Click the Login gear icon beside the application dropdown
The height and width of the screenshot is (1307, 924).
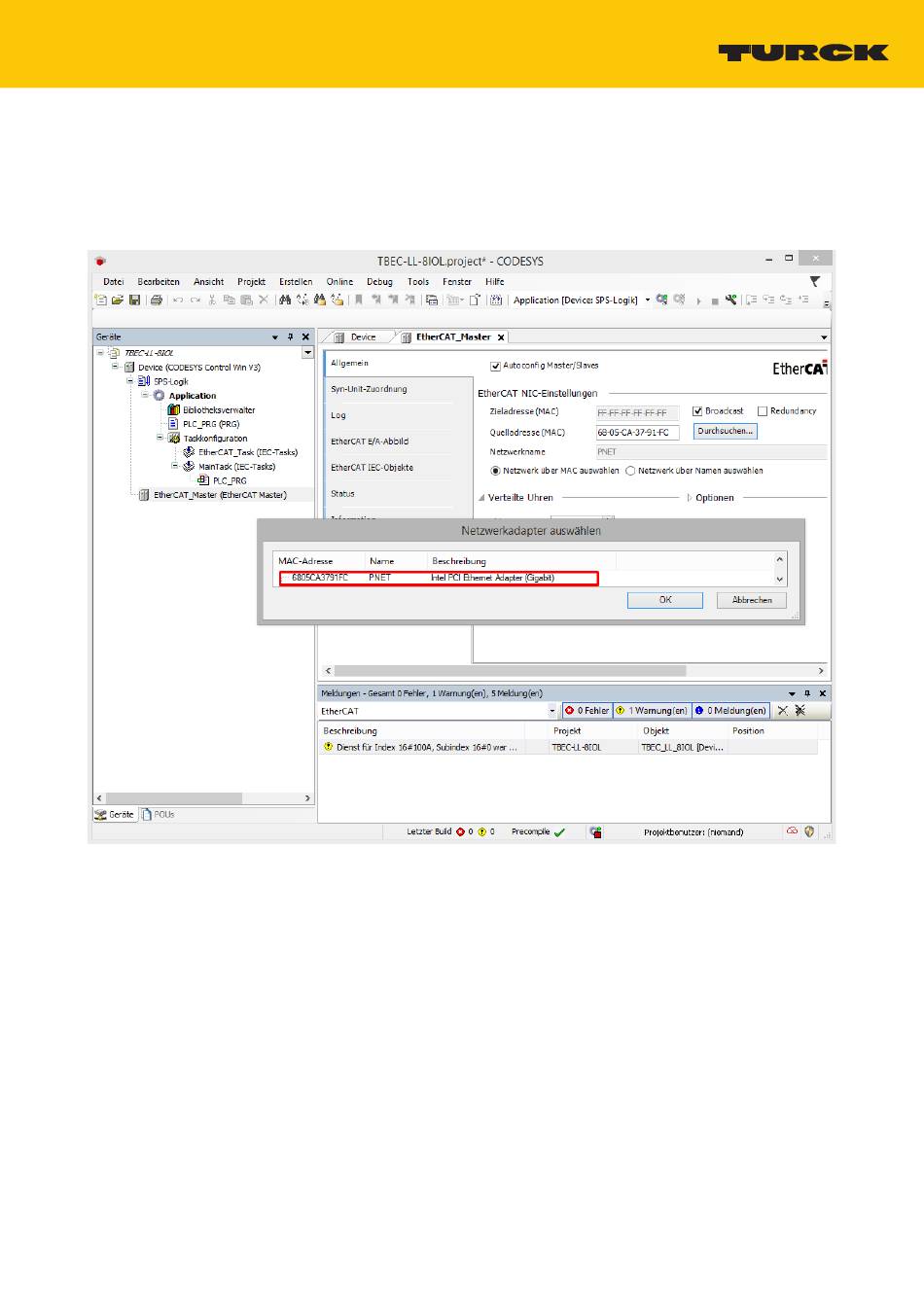(x=661, y=300)
